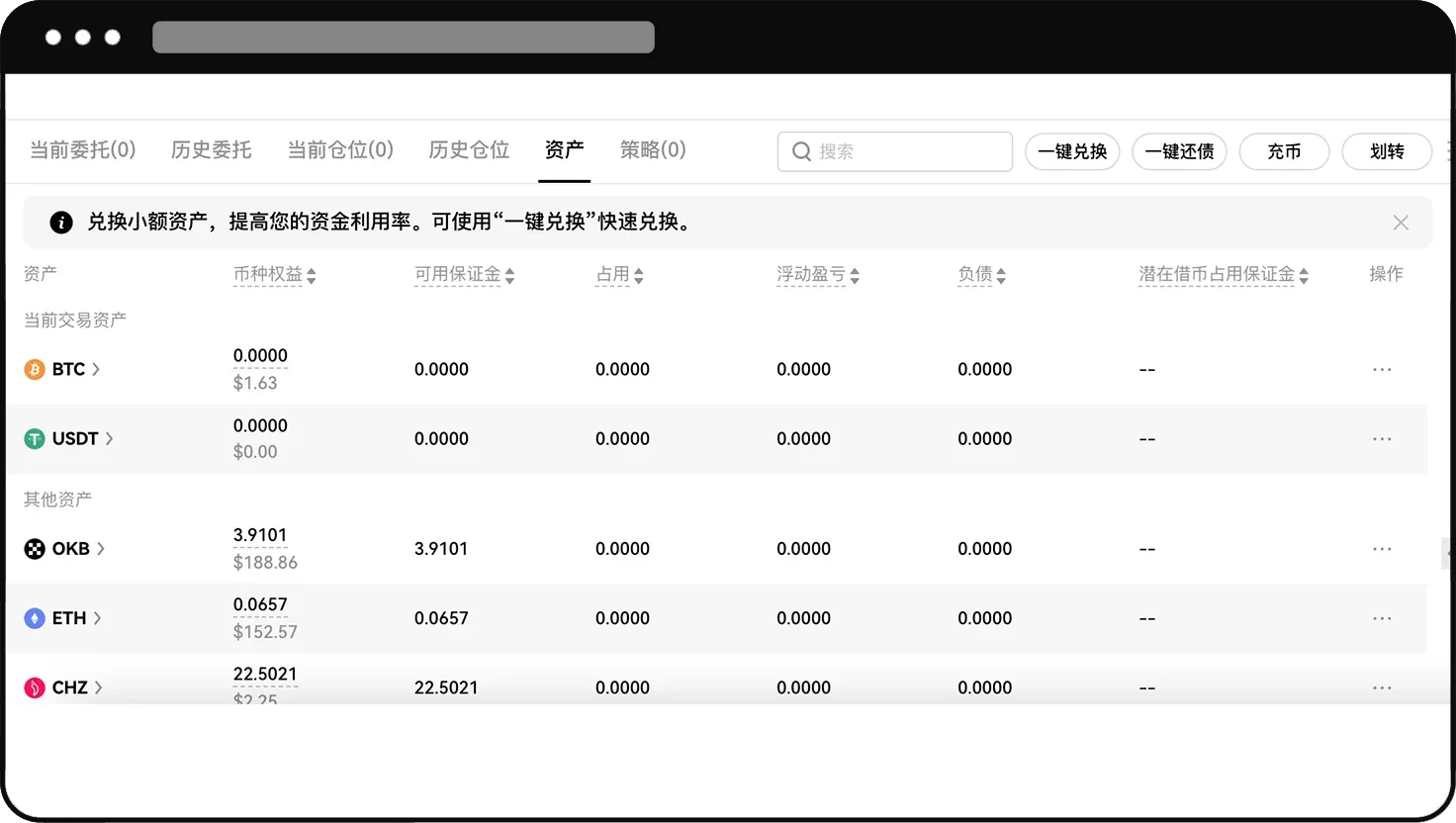The image size is (1456, 823).
Task: Click ETH dollar value $152.57
Action: pyautogui.click(x=265, y=631)
